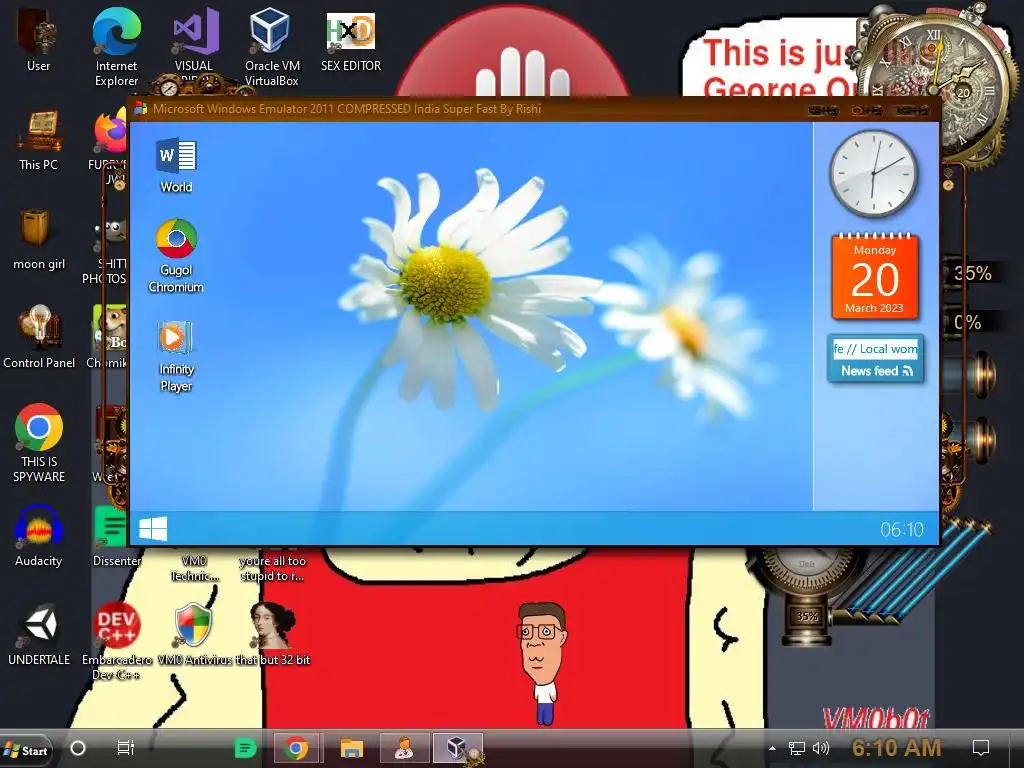1024x768 pixels.
Task: Open the News feed gadget
Action: click(x=875, y=359)
